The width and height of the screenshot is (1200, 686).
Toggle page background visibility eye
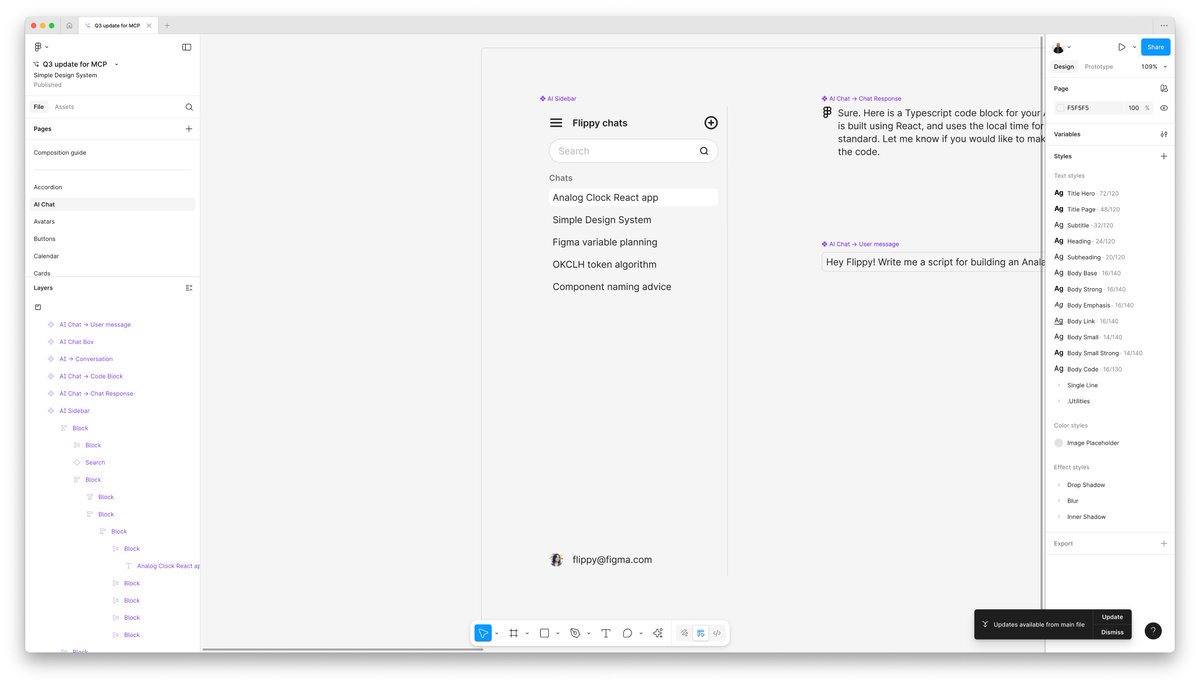1164,108
